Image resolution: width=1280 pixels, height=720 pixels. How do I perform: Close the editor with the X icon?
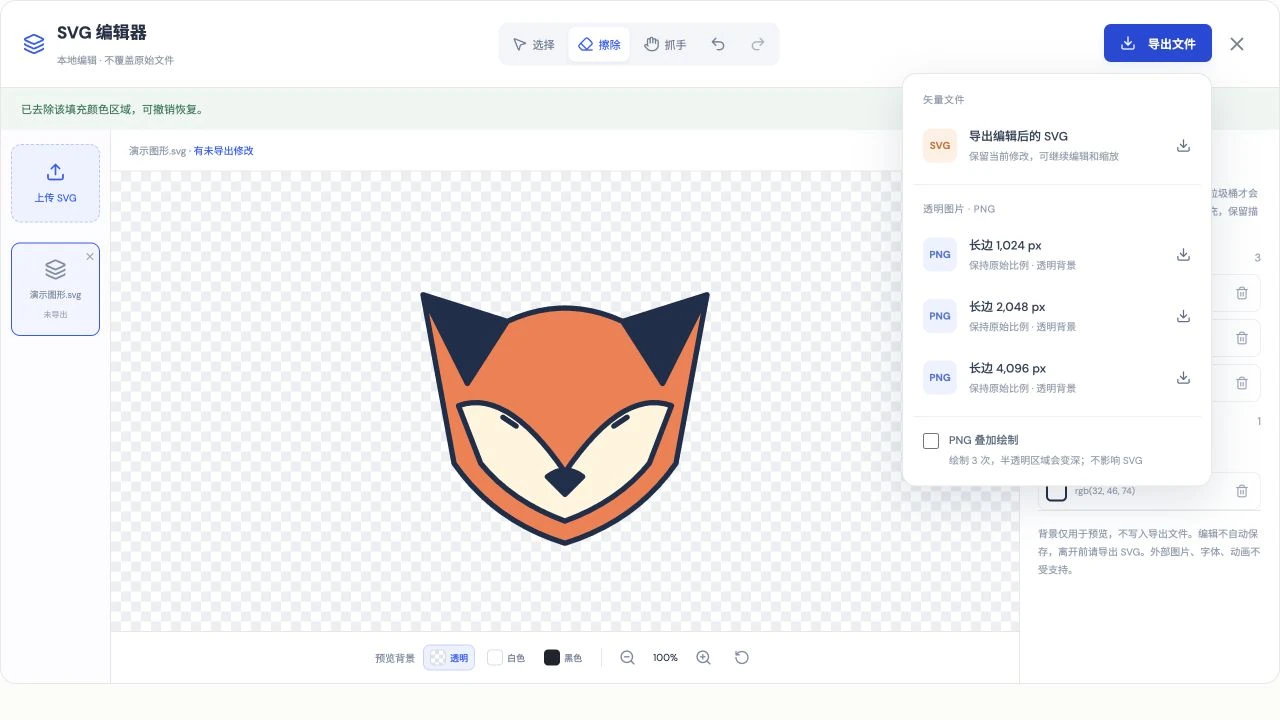click(1237, 44)
